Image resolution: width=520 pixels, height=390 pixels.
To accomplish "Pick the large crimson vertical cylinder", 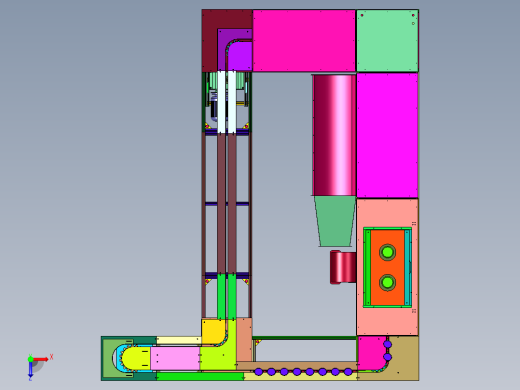I will [x=334, y=135].
